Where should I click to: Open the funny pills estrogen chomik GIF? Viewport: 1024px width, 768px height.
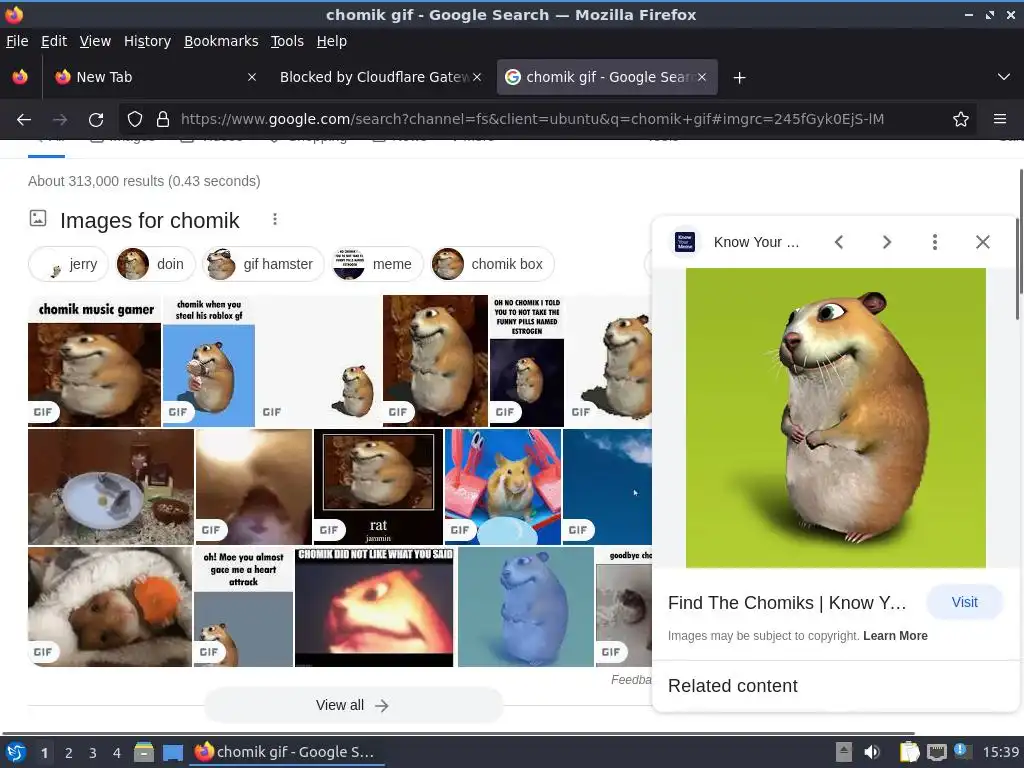526,360
